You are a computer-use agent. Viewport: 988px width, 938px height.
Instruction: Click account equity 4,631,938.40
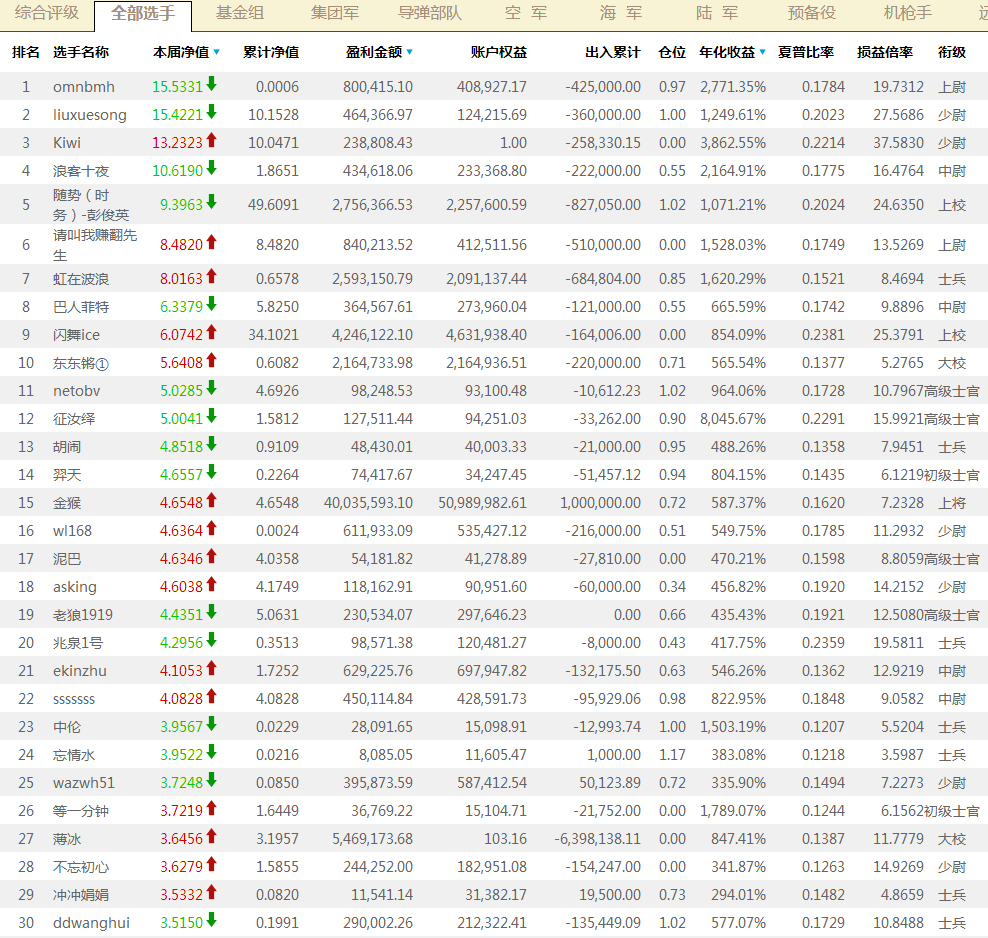tap(486, 335)
